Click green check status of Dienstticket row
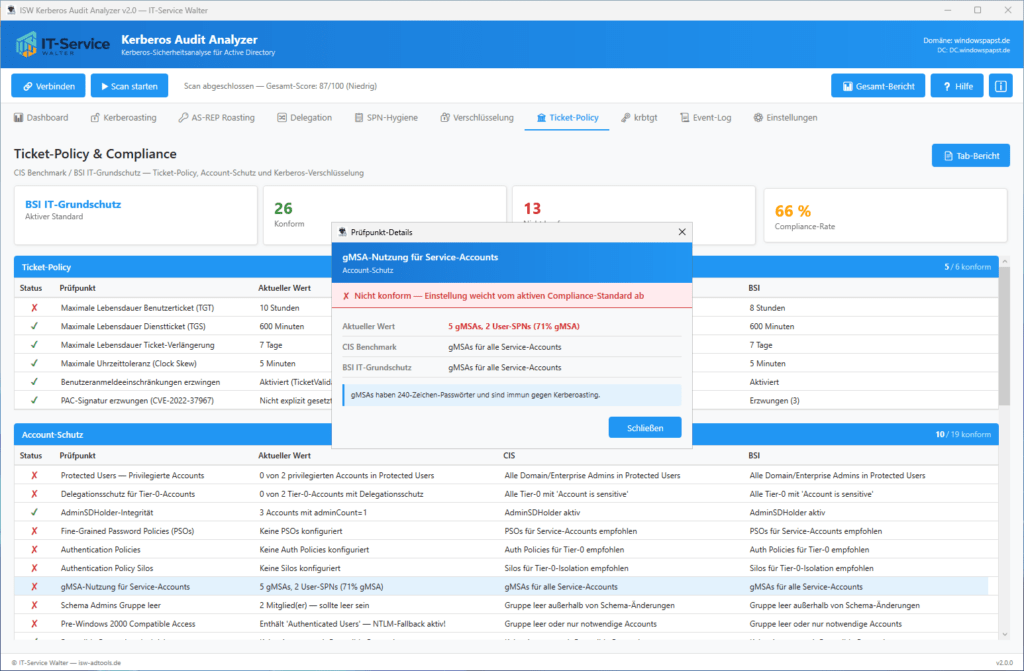The width and height of the screenshot is (1024, 671). click(x=34, y=326)
